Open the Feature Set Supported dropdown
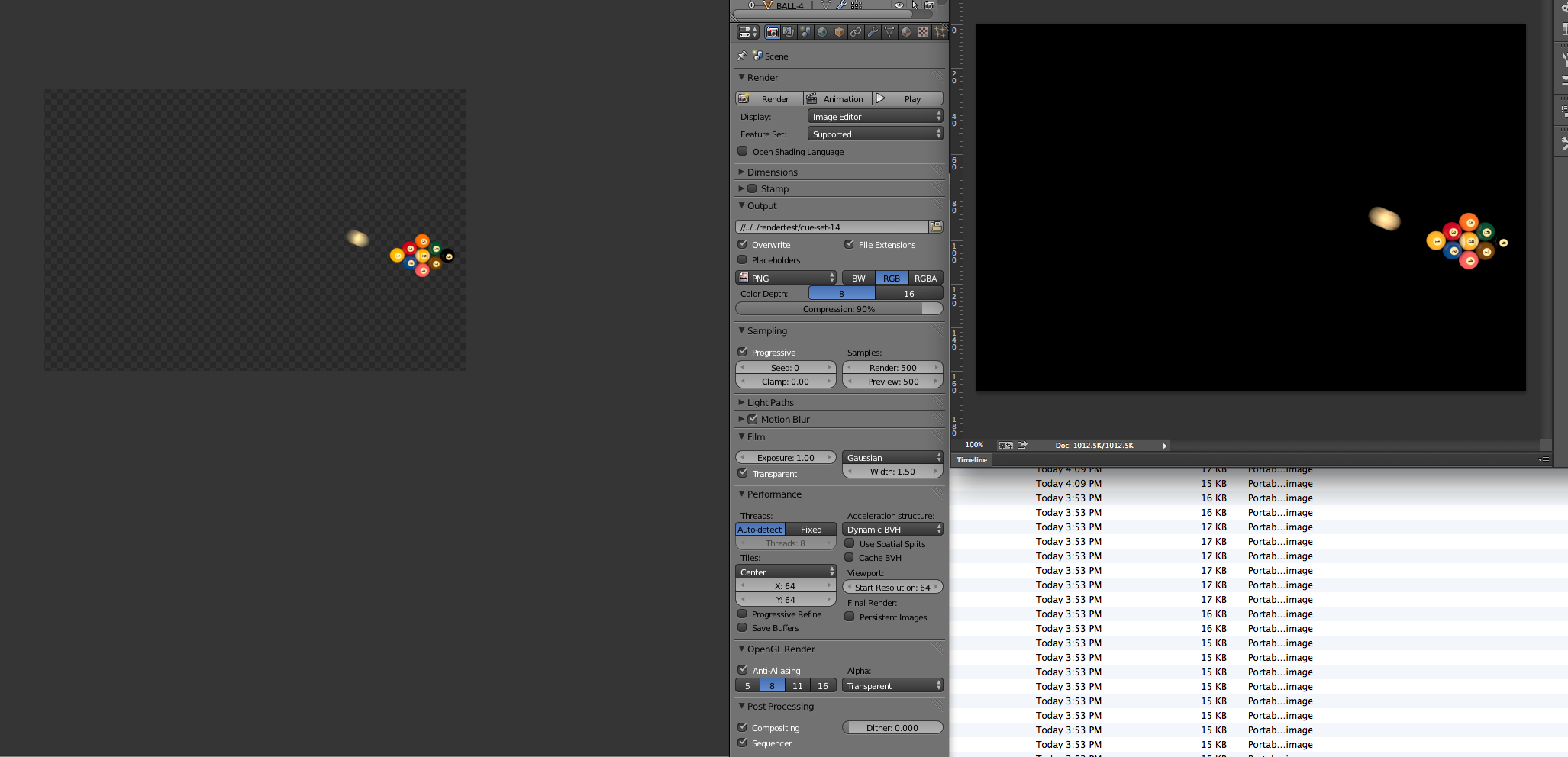 pyautogui.click(x=876, y=134)
